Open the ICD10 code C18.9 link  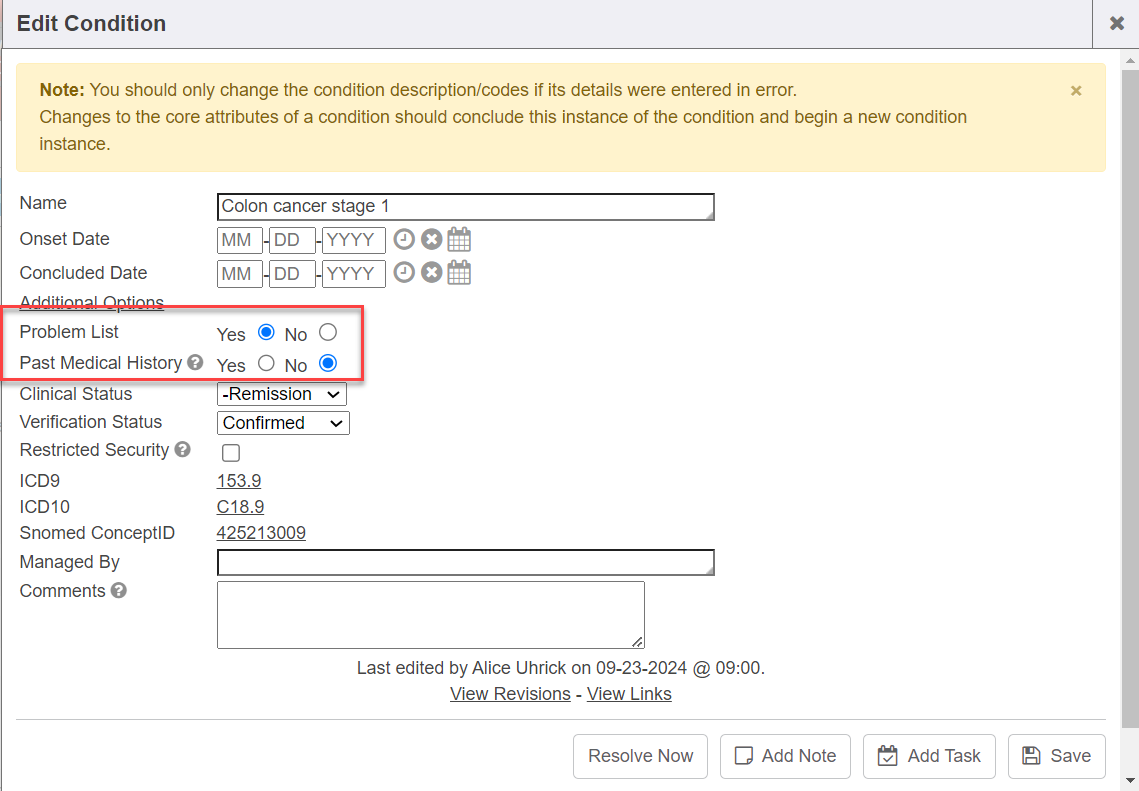240,507
